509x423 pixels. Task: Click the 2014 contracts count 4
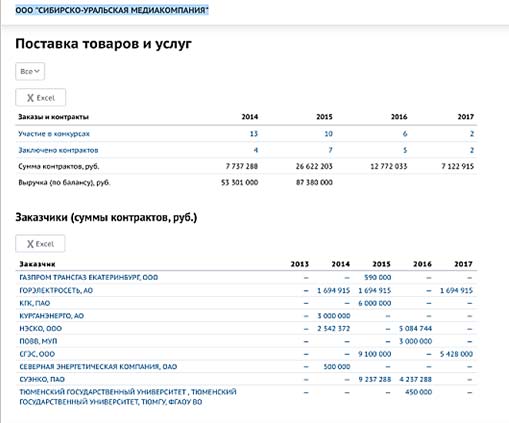pyautogui.click(x=256, y=150)
